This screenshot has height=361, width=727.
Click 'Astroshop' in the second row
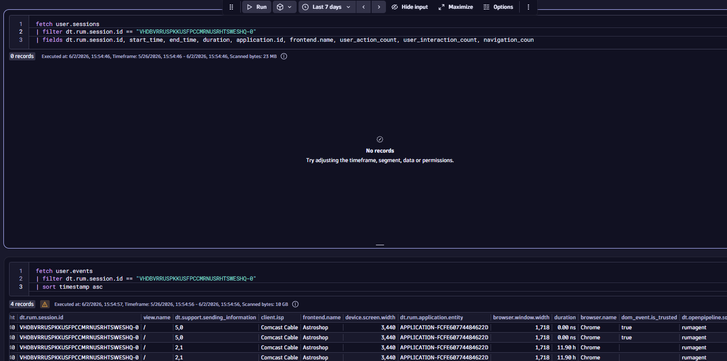tap(315, 338)
